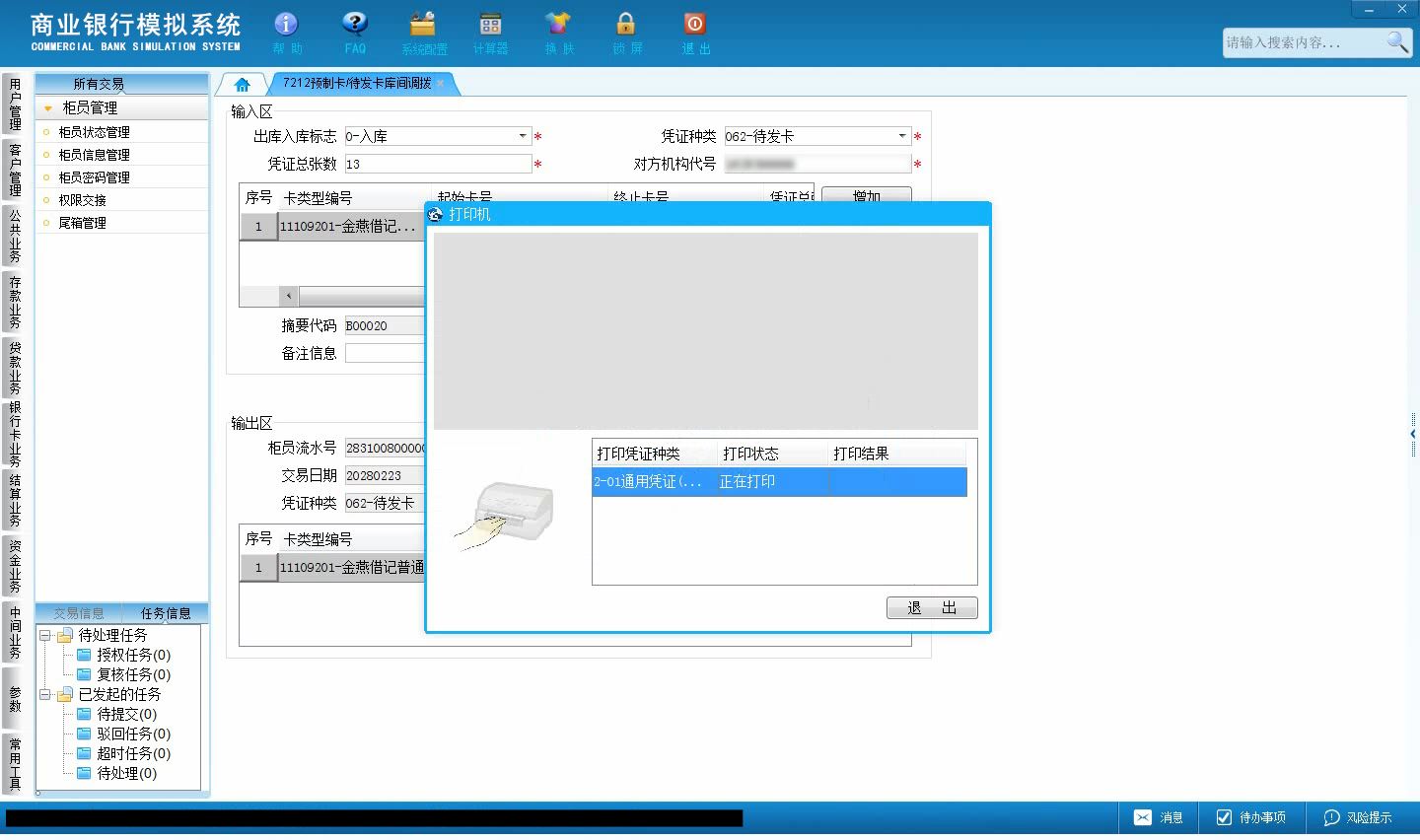The height and width of the screenshot is (840, 1420).
Task: Expand the right-edge side panel arrow
Action: [1414, 434]
